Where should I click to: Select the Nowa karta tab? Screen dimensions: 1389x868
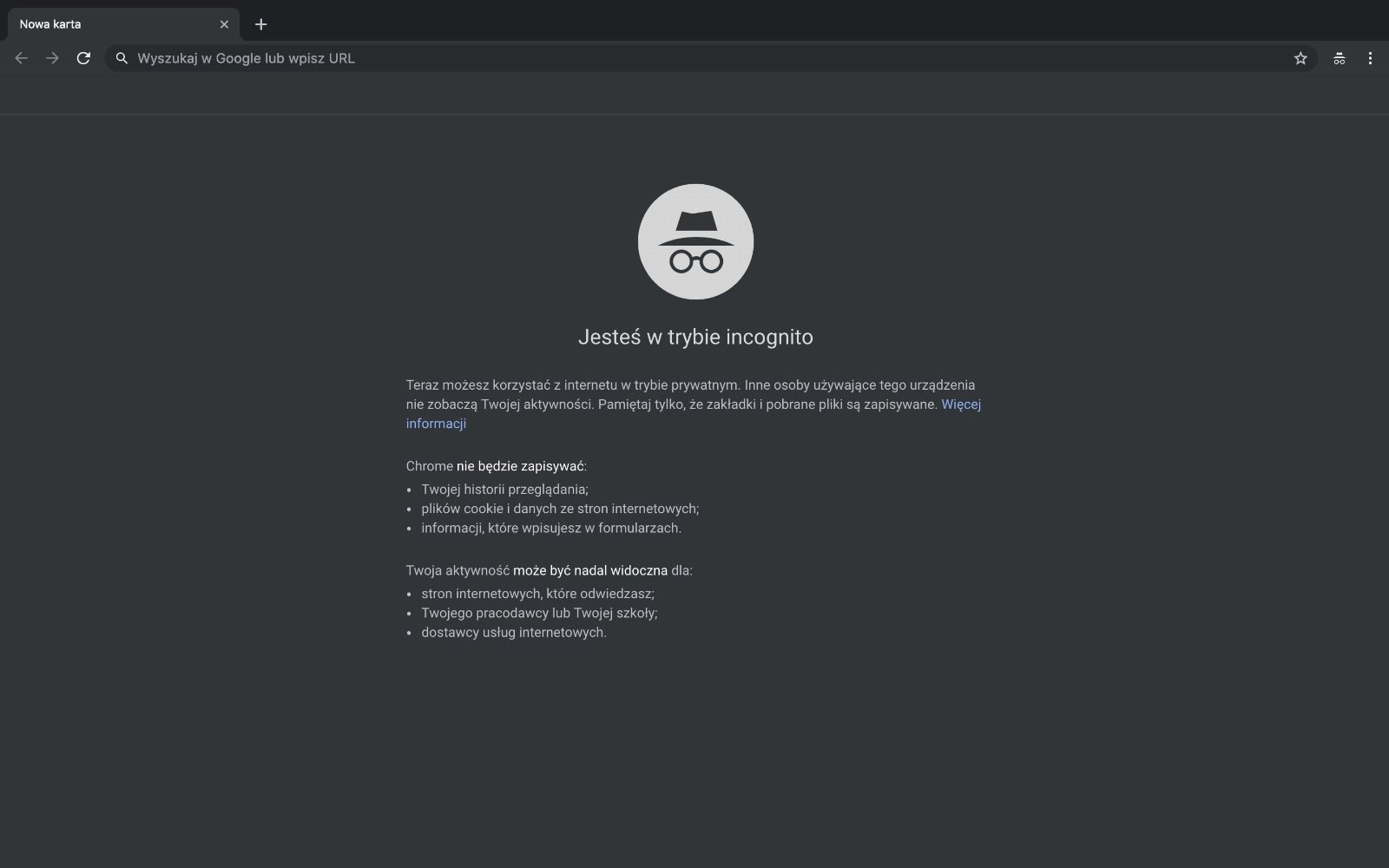click(x=122, y=24)
